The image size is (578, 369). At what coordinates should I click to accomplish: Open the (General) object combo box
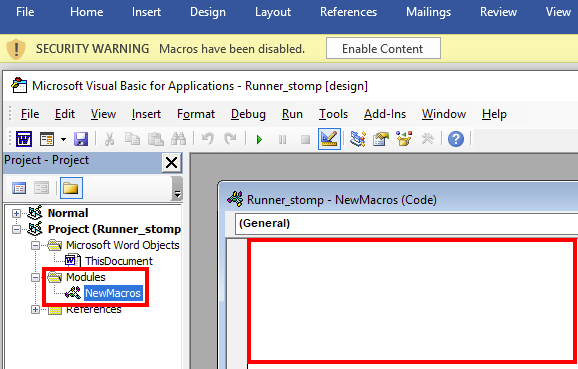(x=406, y=223)
